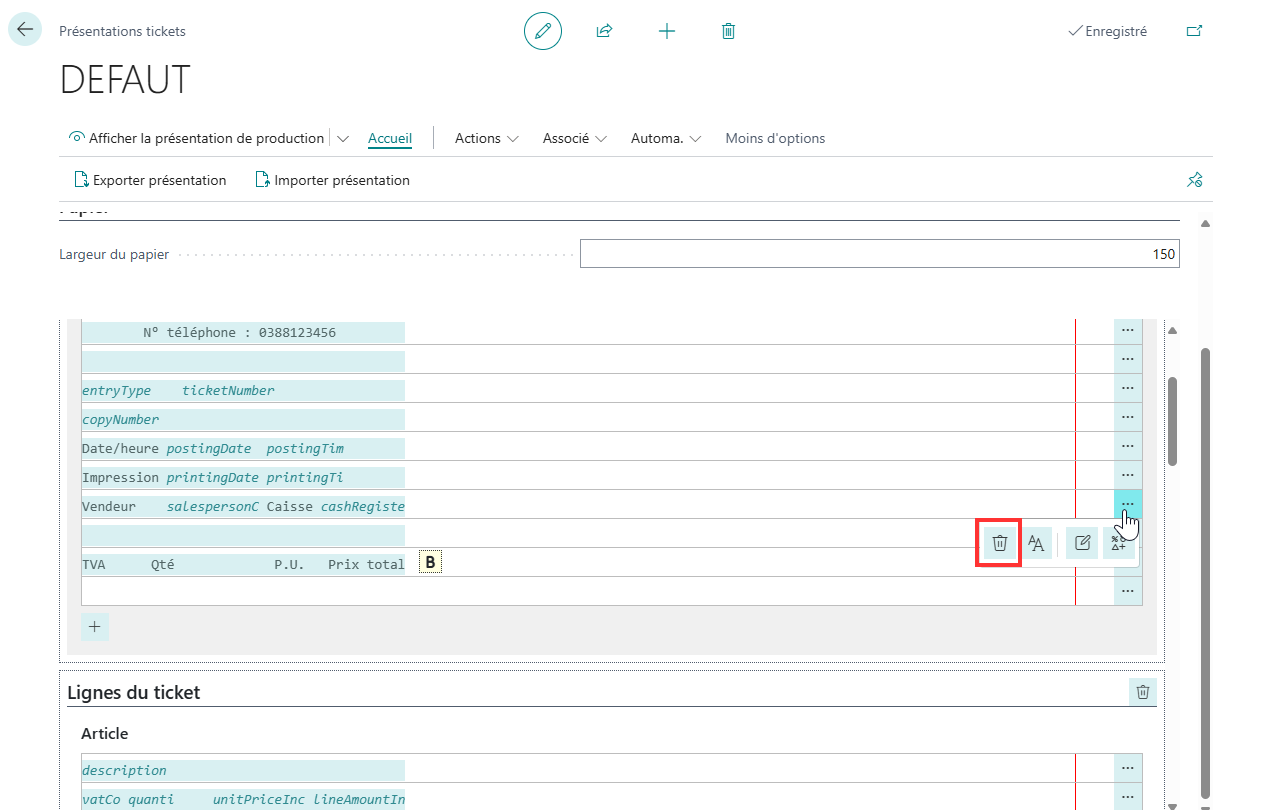The height and width of the screenshot is (810, 1280).
Task: Open record in new window icon
Action: coord(1194,31)
